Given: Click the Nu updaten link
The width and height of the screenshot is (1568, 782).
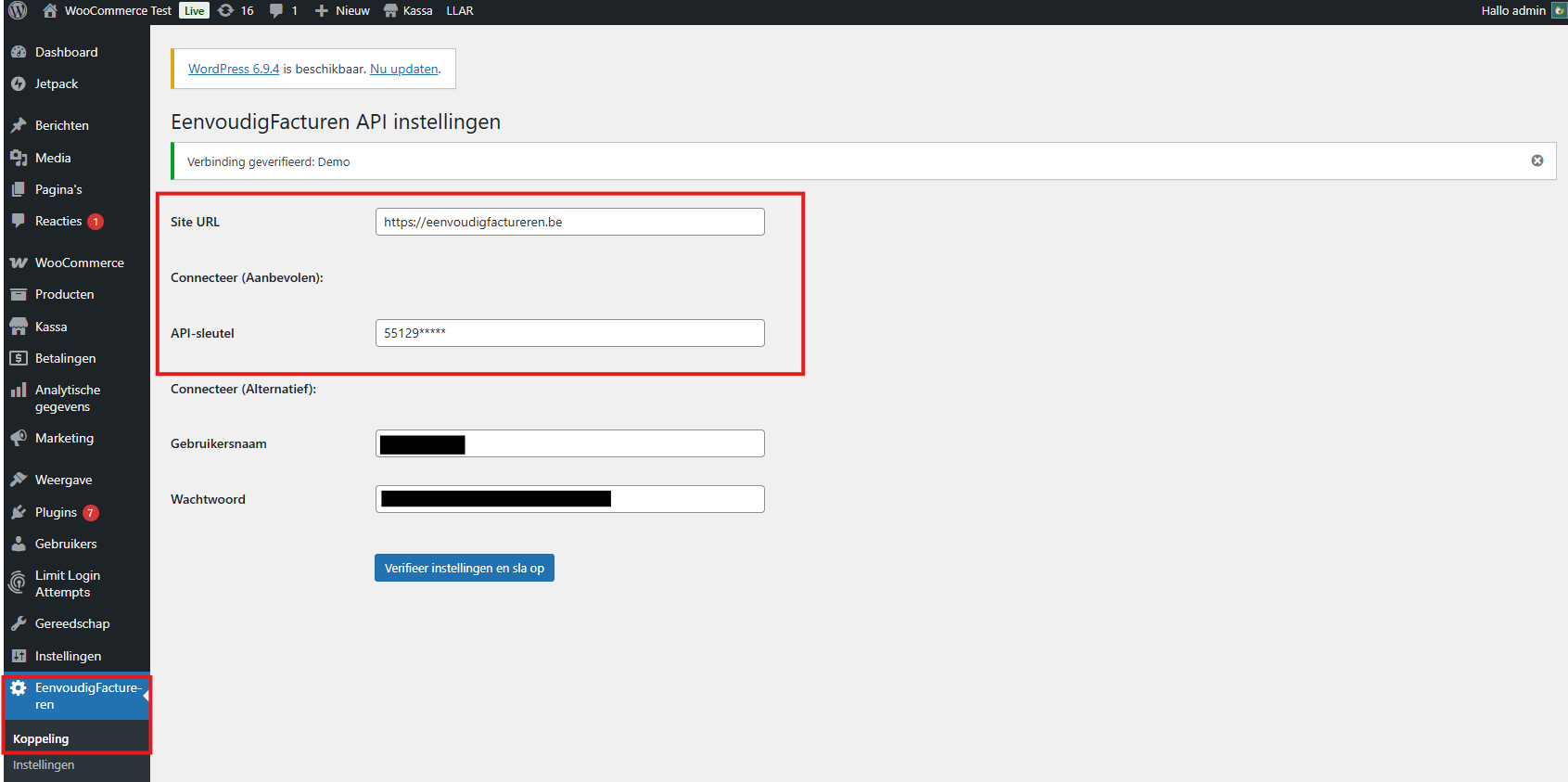Looking at the screenshot, I should pos(404,69).
